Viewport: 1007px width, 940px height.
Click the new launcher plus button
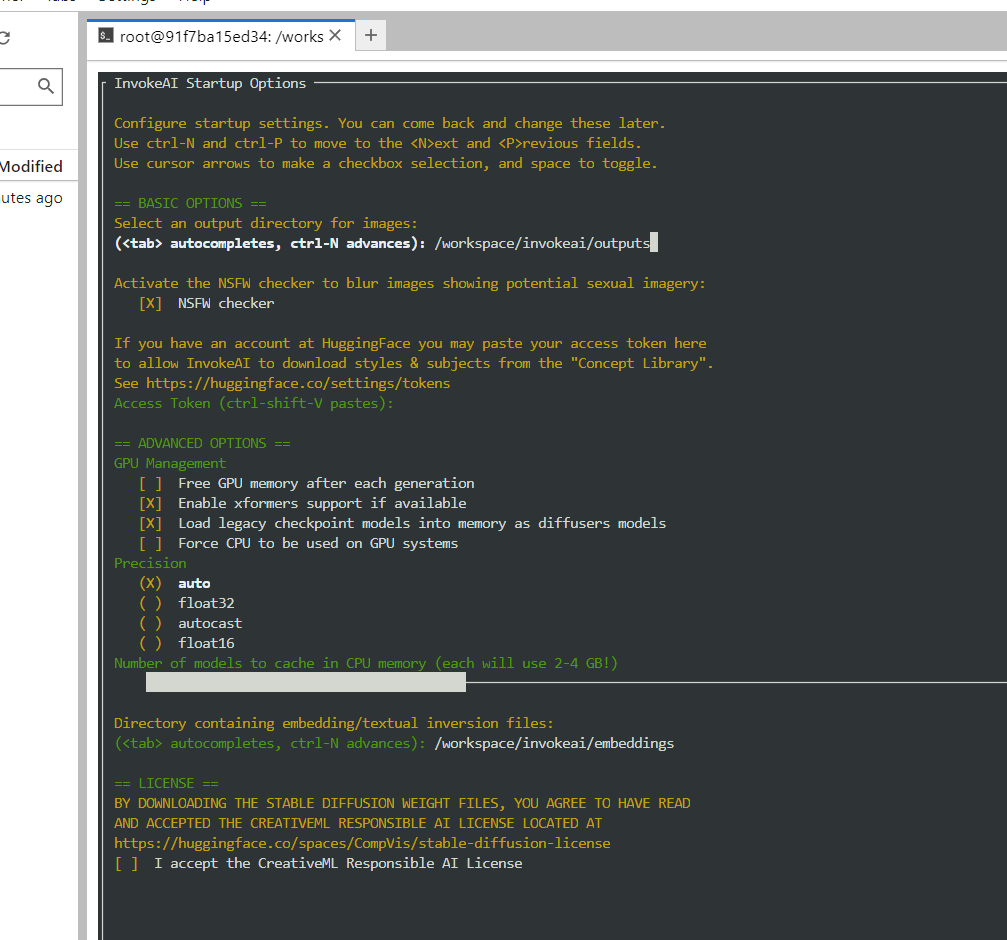coord(371,36)
